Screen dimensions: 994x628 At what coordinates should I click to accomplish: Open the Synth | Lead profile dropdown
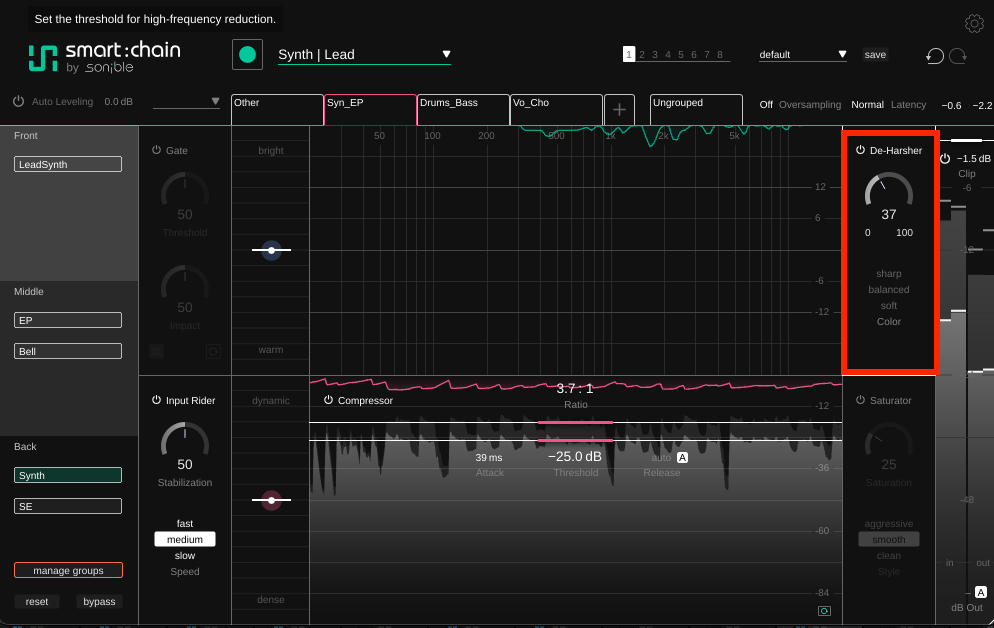pos(365,54)
